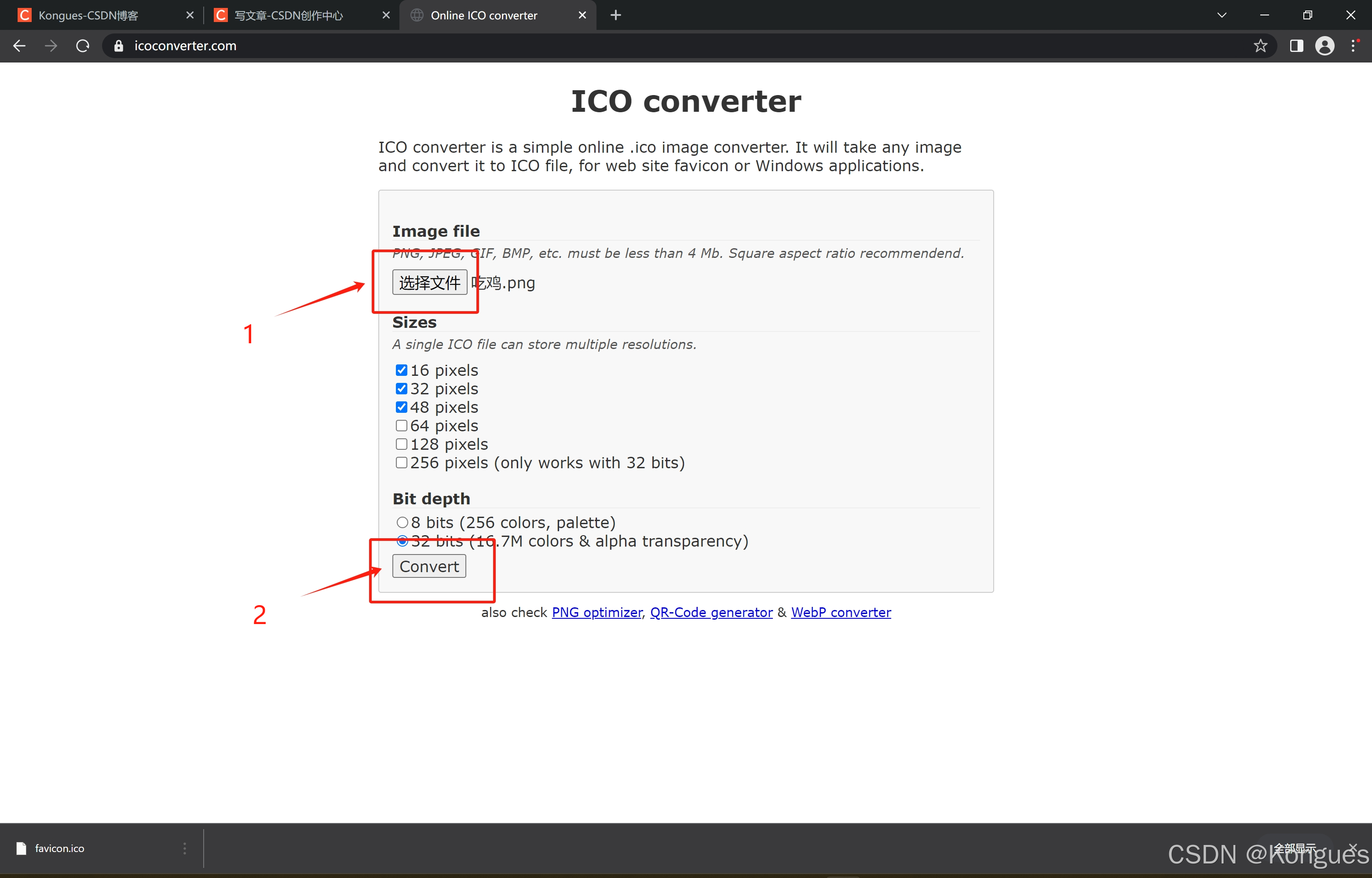1372x878 pixels.
Task: Switch to the Kongues-CSDN博客 tab
Action: point(88,15)
